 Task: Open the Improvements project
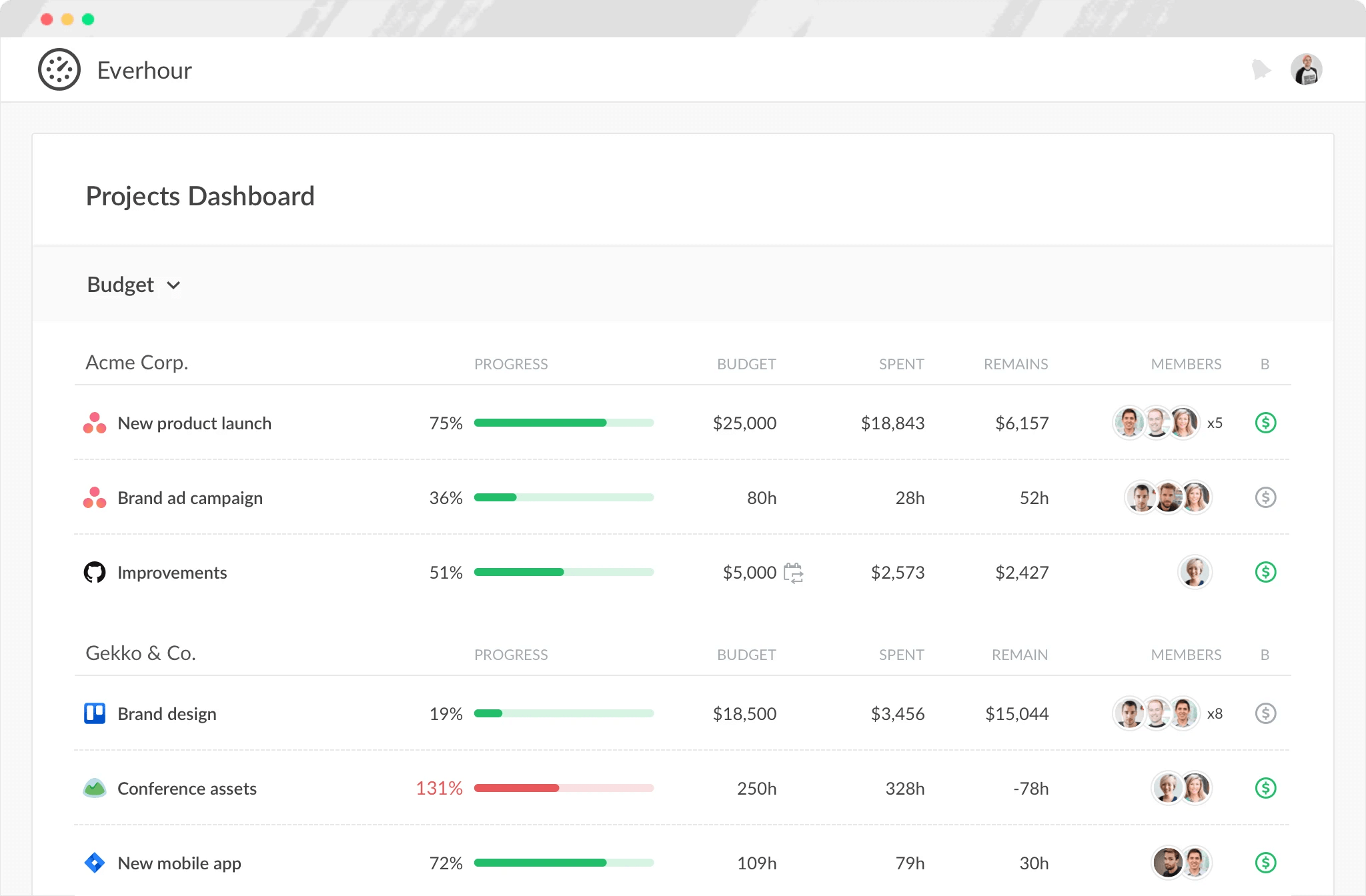171,572
